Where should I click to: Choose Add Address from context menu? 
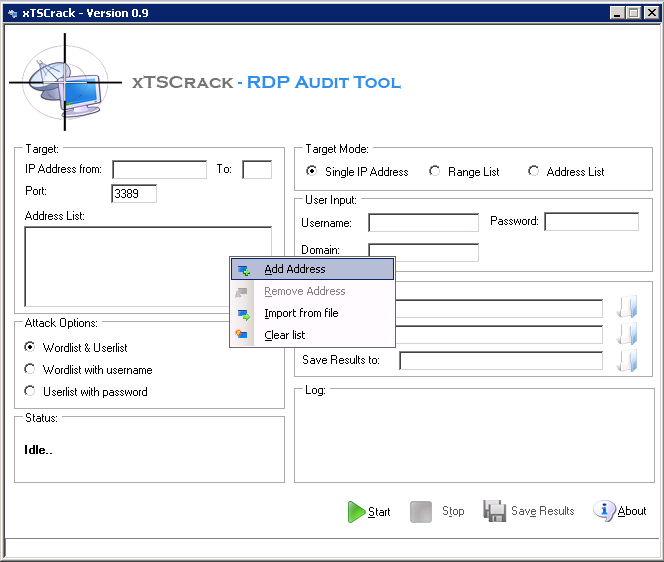tap(313, 269)
